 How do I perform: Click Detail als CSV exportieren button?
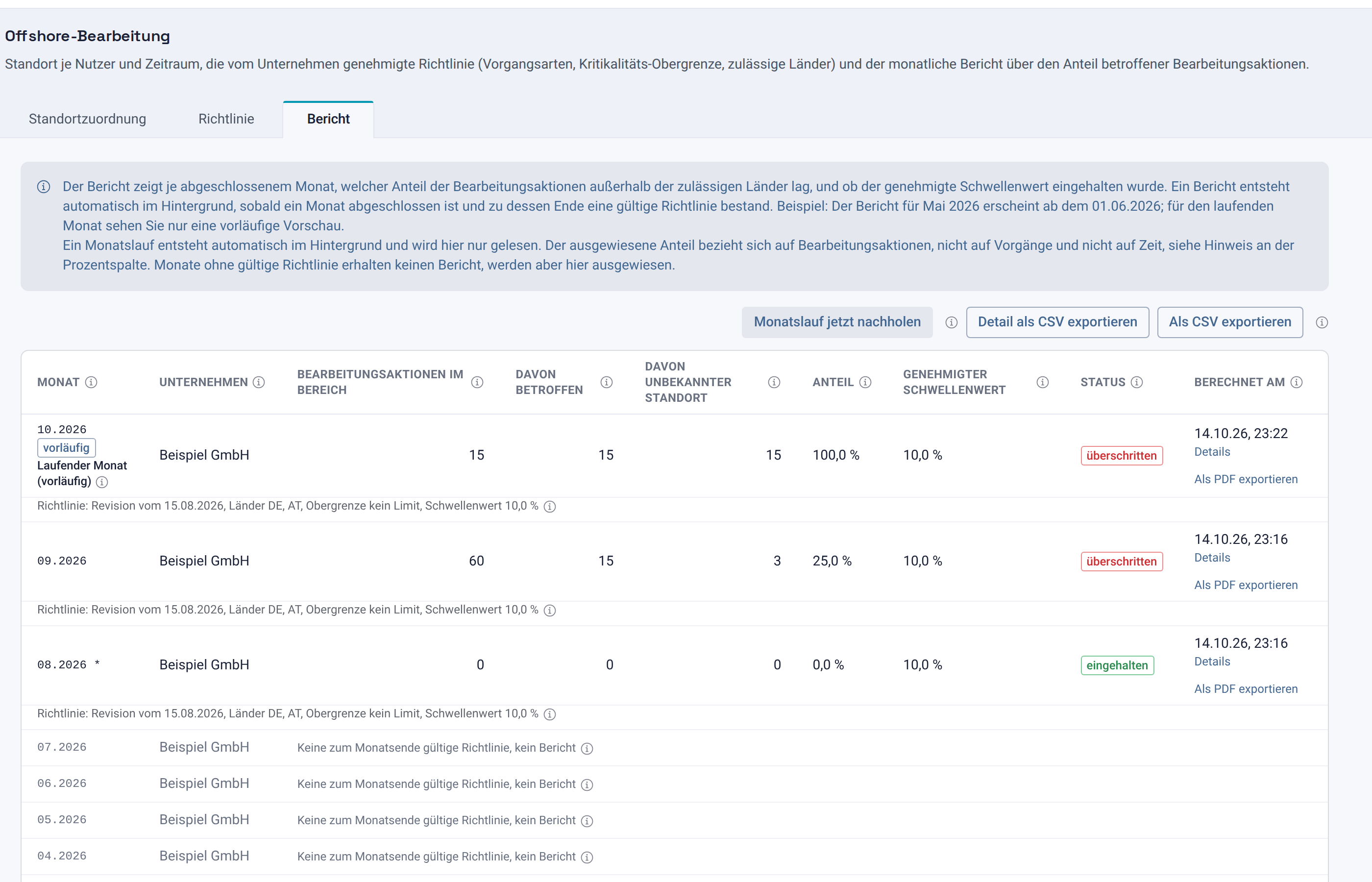coord(1057,322)
